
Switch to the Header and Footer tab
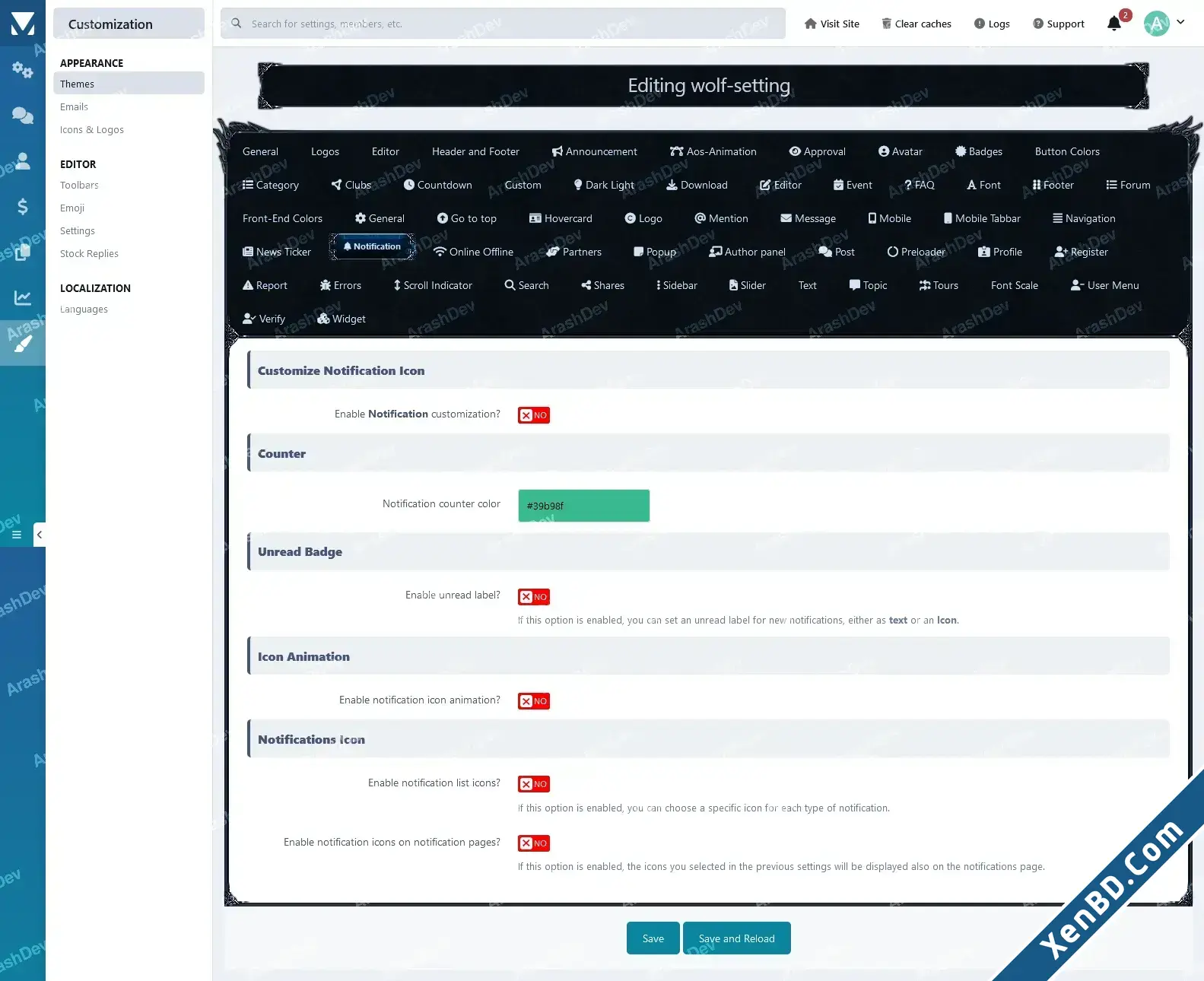(475, 151)
